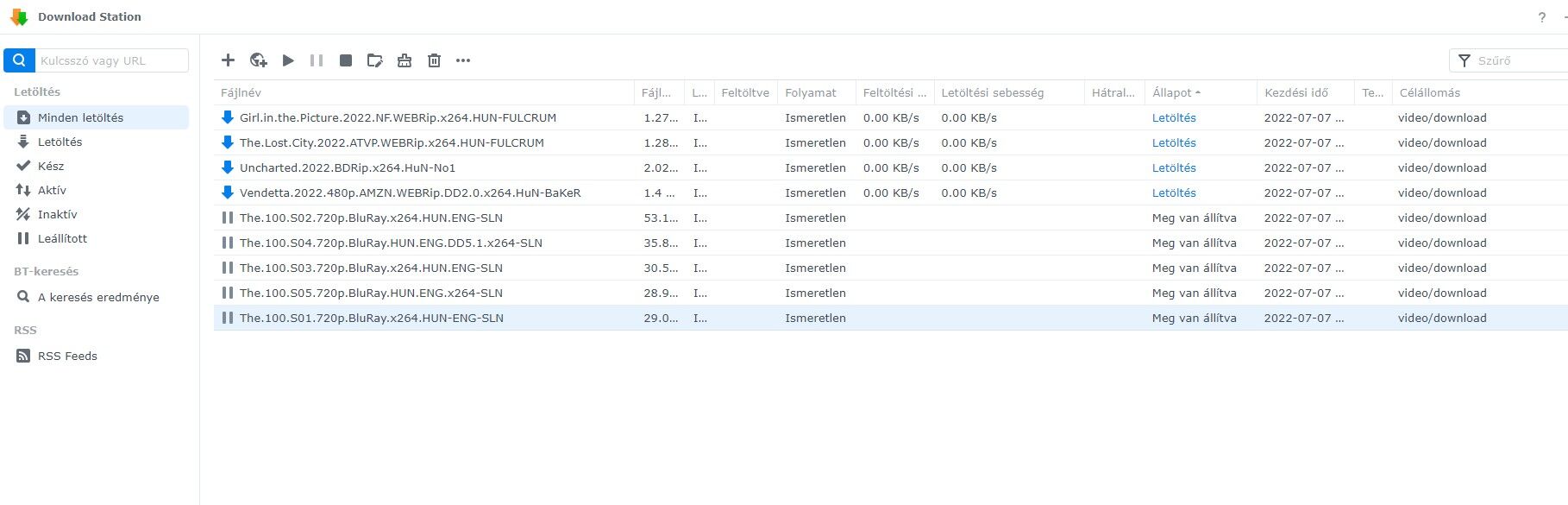Click the add download task plus icon

[x=228, y=60]
